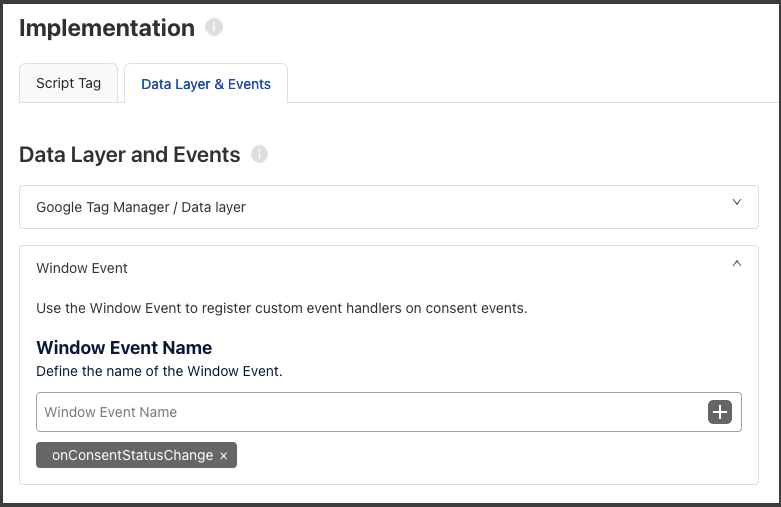Click the Implementation page heading
781x507 pixels.
[x=107, y=28]
